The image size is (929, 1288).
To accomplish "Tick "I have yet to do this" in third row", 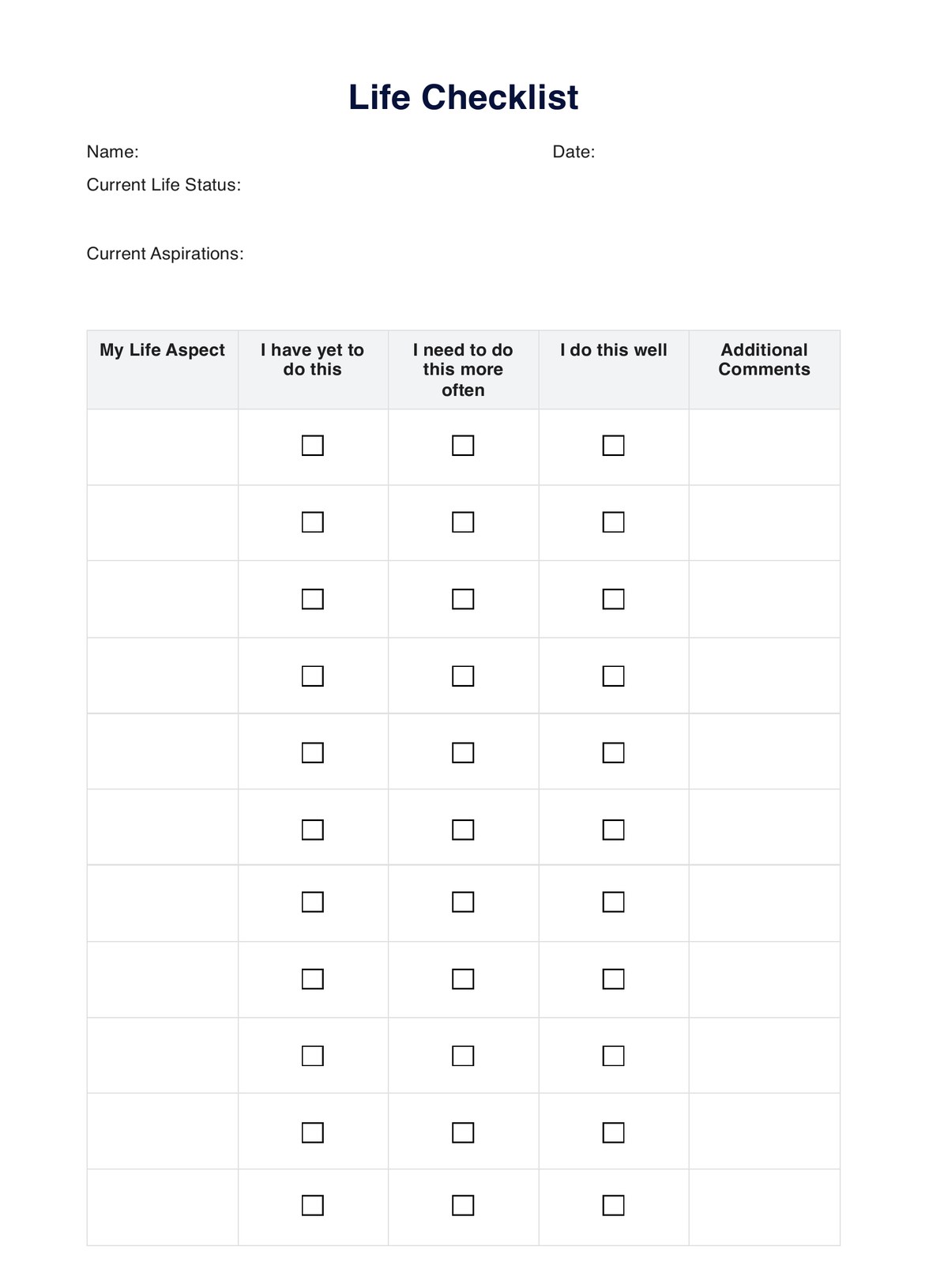I will (x=313, y=599).
